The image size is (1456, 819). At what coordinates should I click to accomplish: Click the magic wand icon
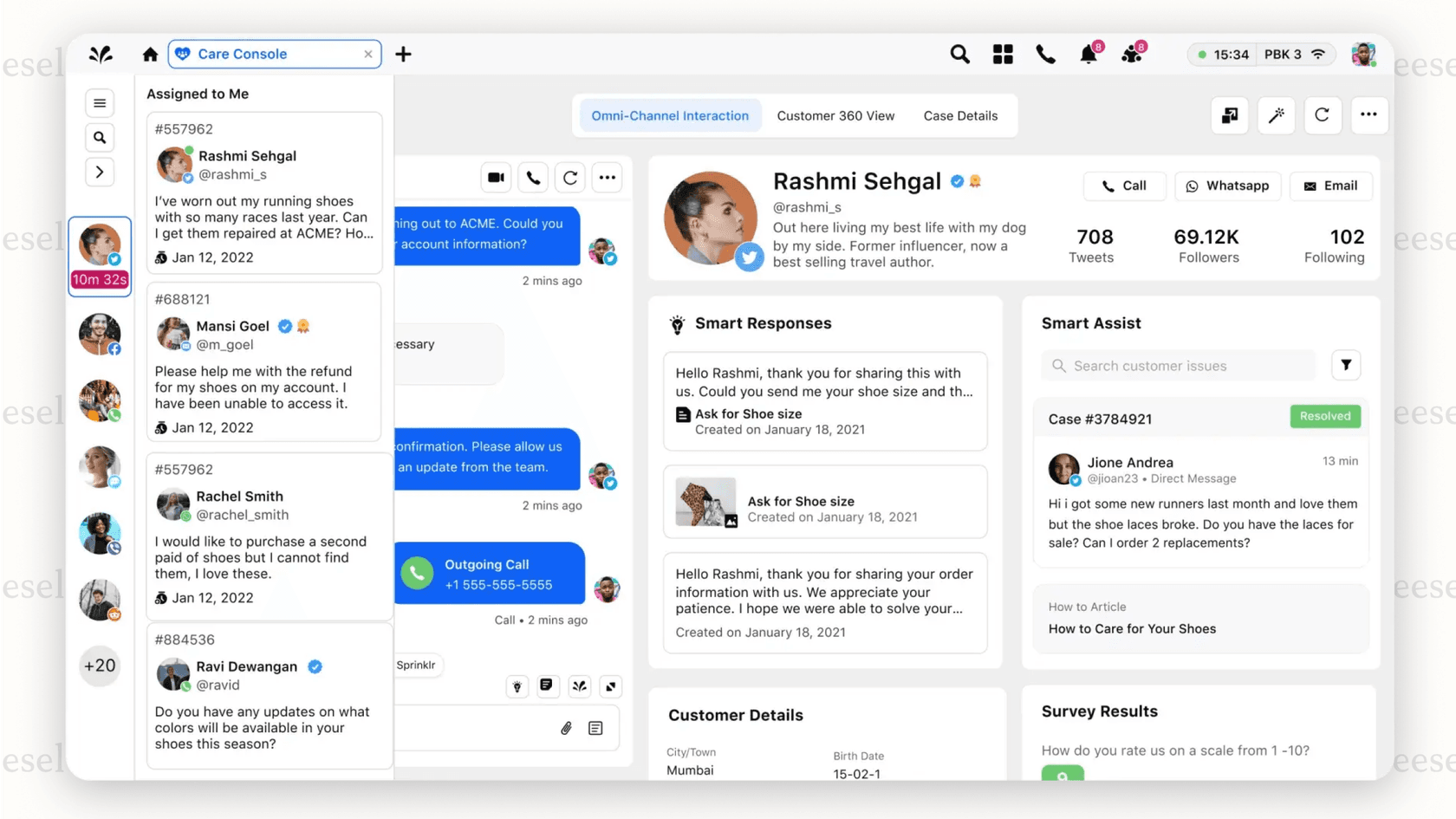coord(1277,115)
